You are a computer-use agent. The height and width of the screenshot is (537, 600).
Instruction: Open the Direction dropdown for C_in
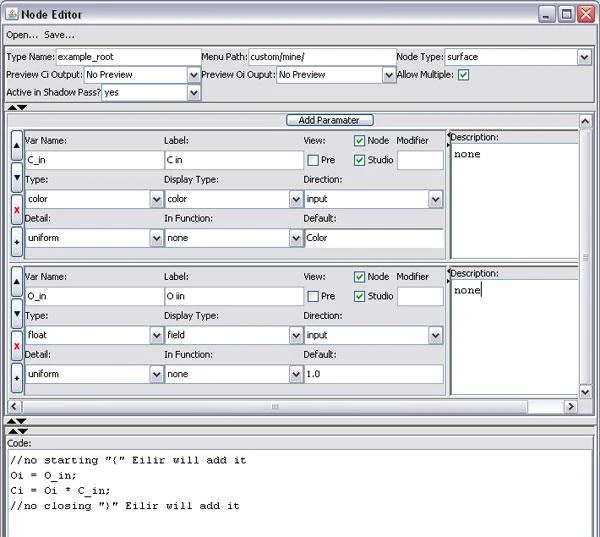click(435, 199)
